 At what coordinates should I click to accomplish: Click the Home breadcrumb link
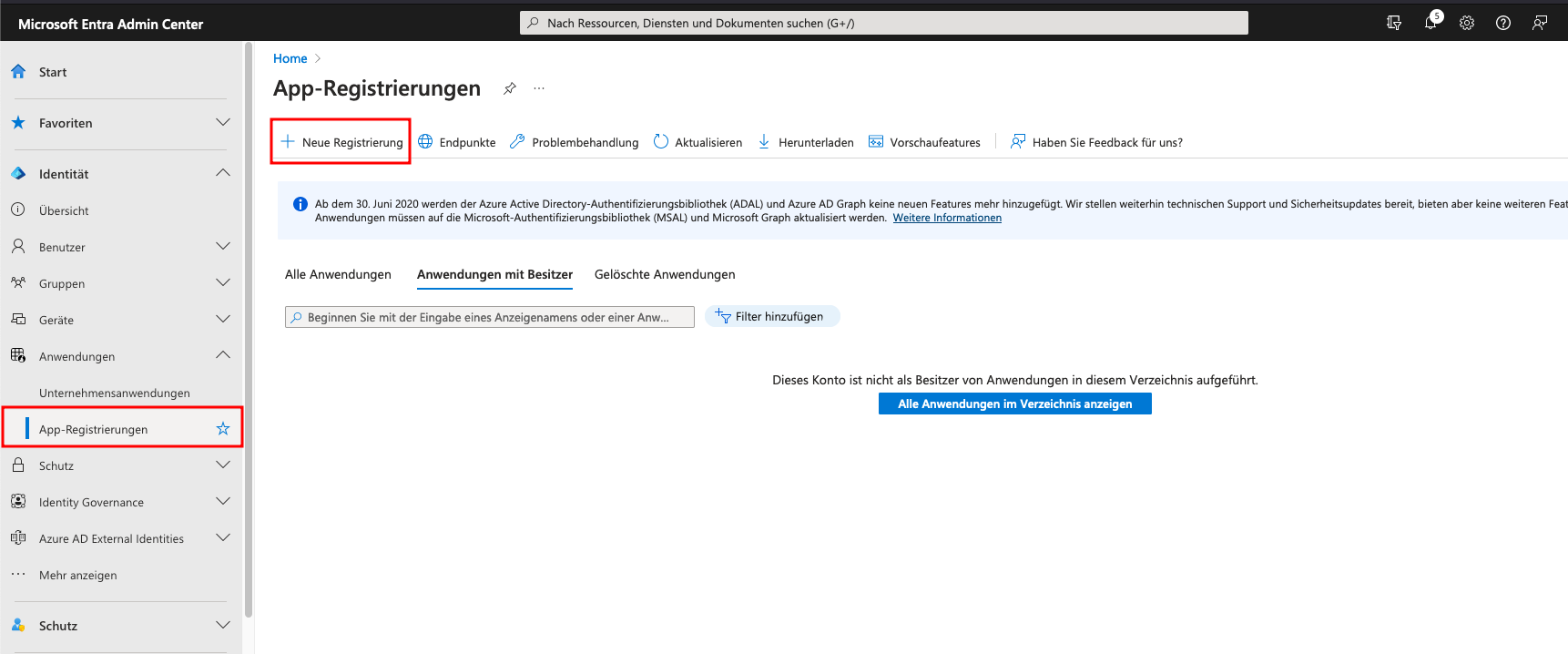[290, 58]
